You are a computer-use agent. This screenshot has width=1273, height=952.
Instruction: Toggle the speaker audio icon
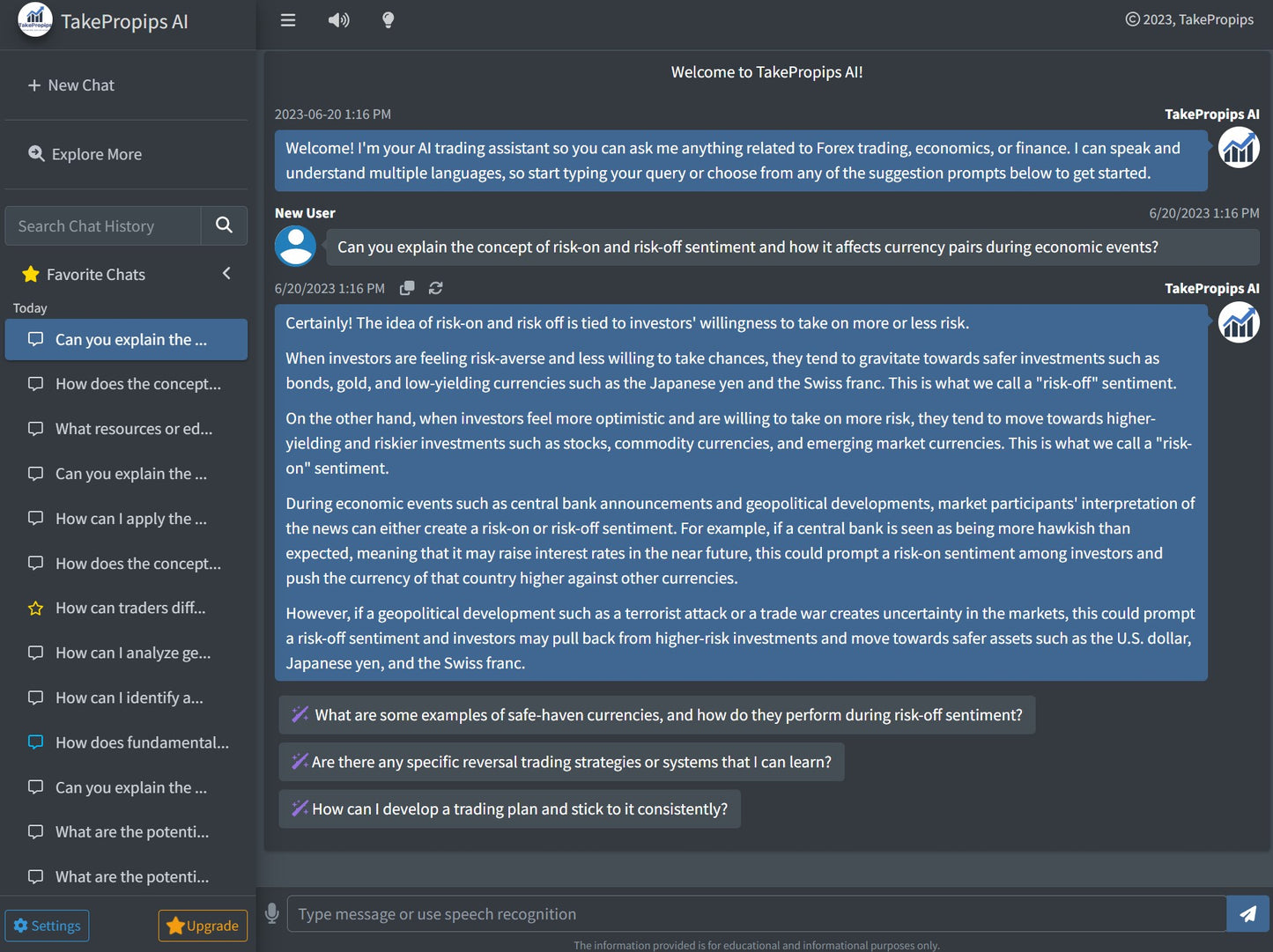click(x=339, y=20)
